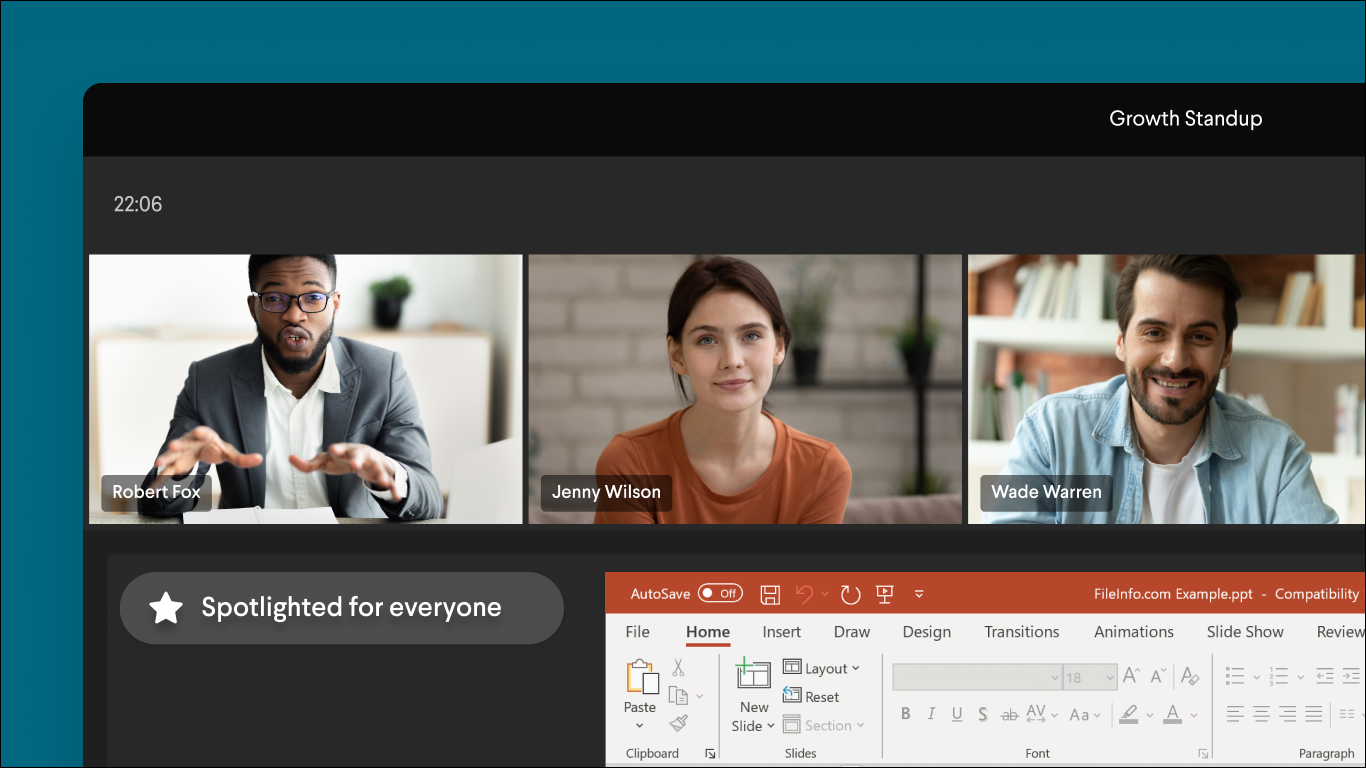Toggle bold text formatting
The image size is (1366, 768).
(x=905, y=714)
